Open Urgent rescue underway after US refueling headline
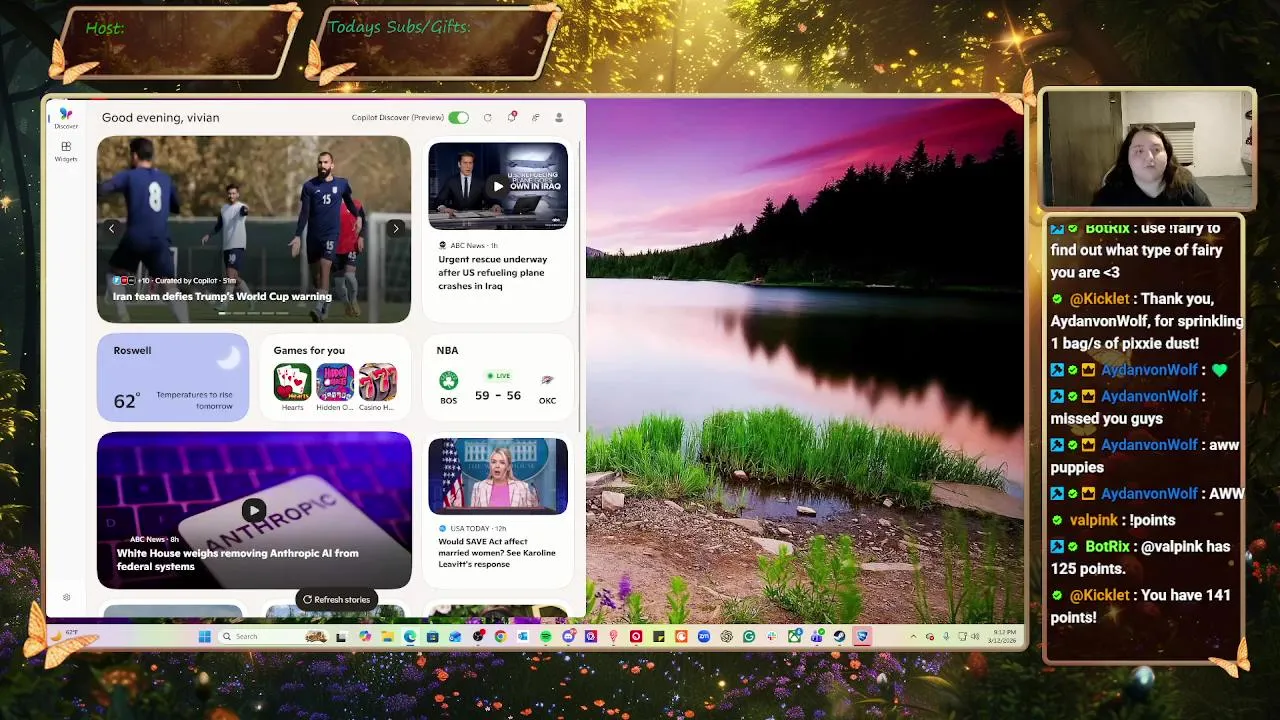This screenshot has width=1280, height=720. [x=492, y=272]
